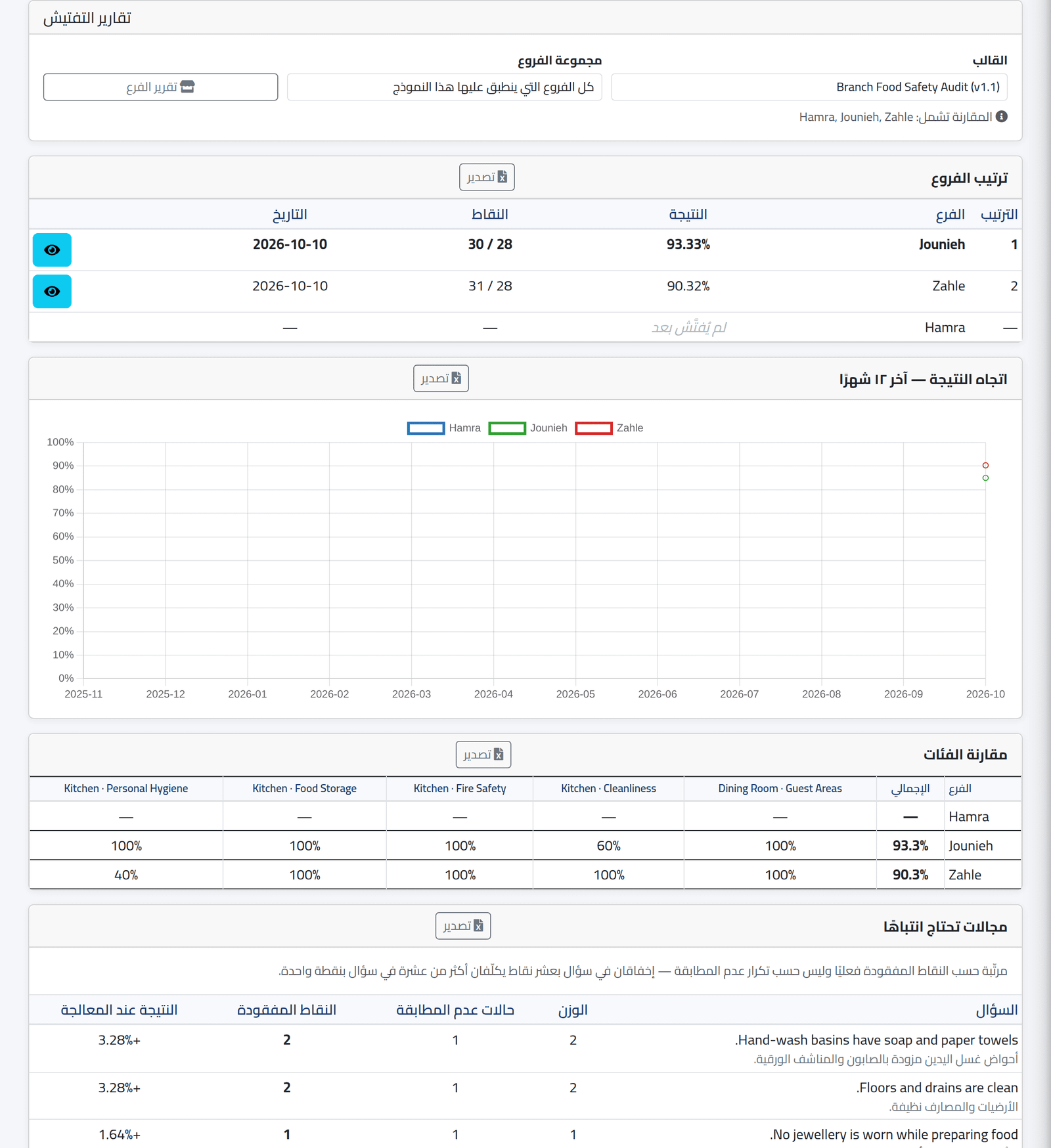
Task: Click Dining Room · Guest Areas header
Action: click(x=780, y=788)
